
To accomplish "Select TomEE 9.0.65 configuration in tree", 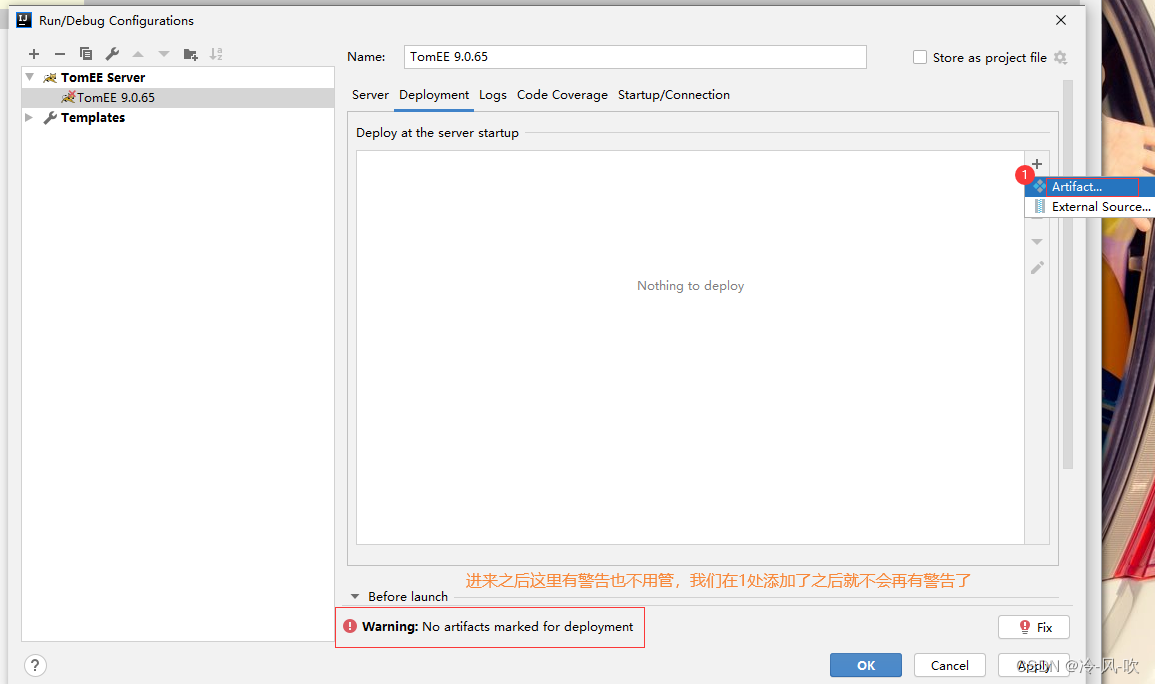I will (178, 97).
